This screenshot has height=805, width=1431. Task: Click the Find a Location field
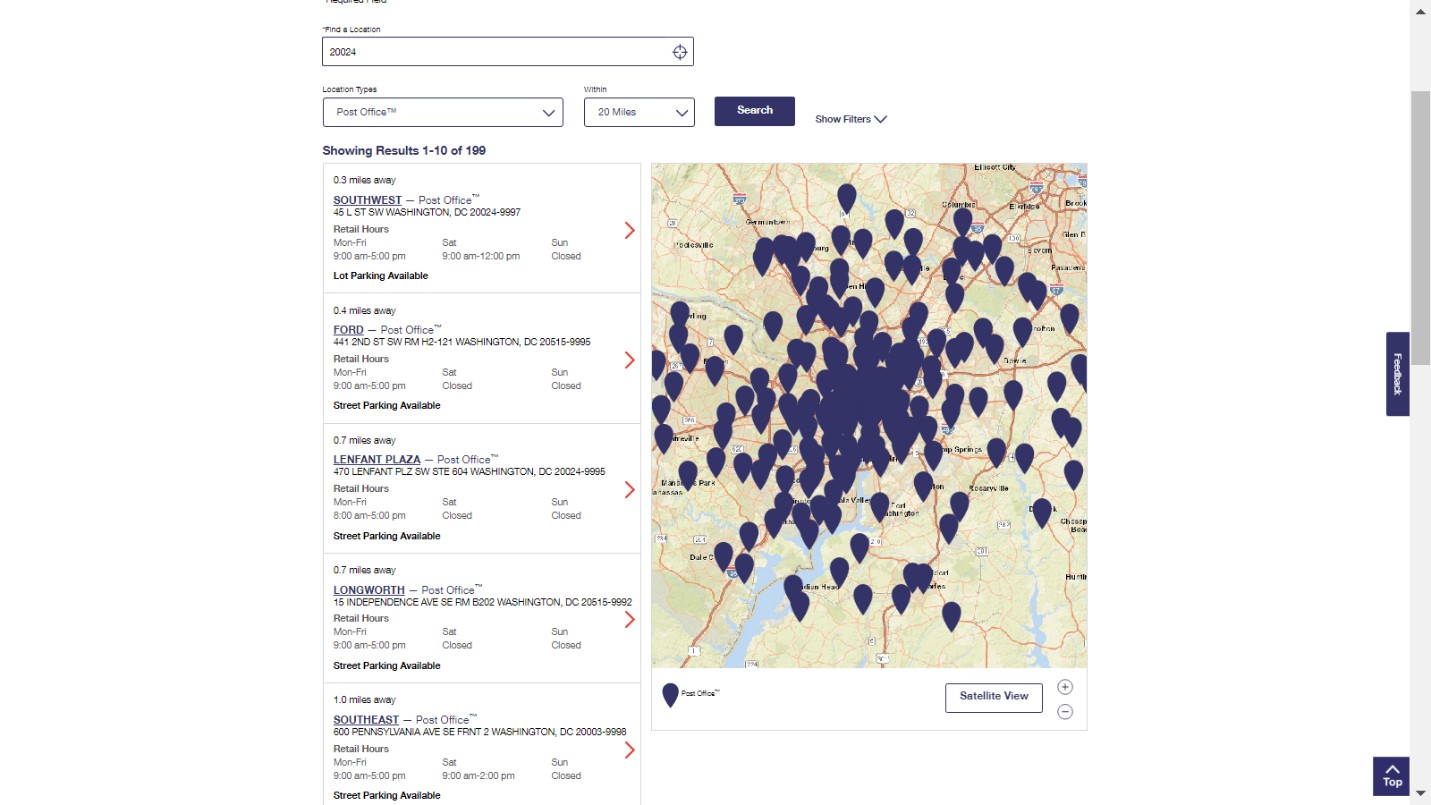[508, 52]
